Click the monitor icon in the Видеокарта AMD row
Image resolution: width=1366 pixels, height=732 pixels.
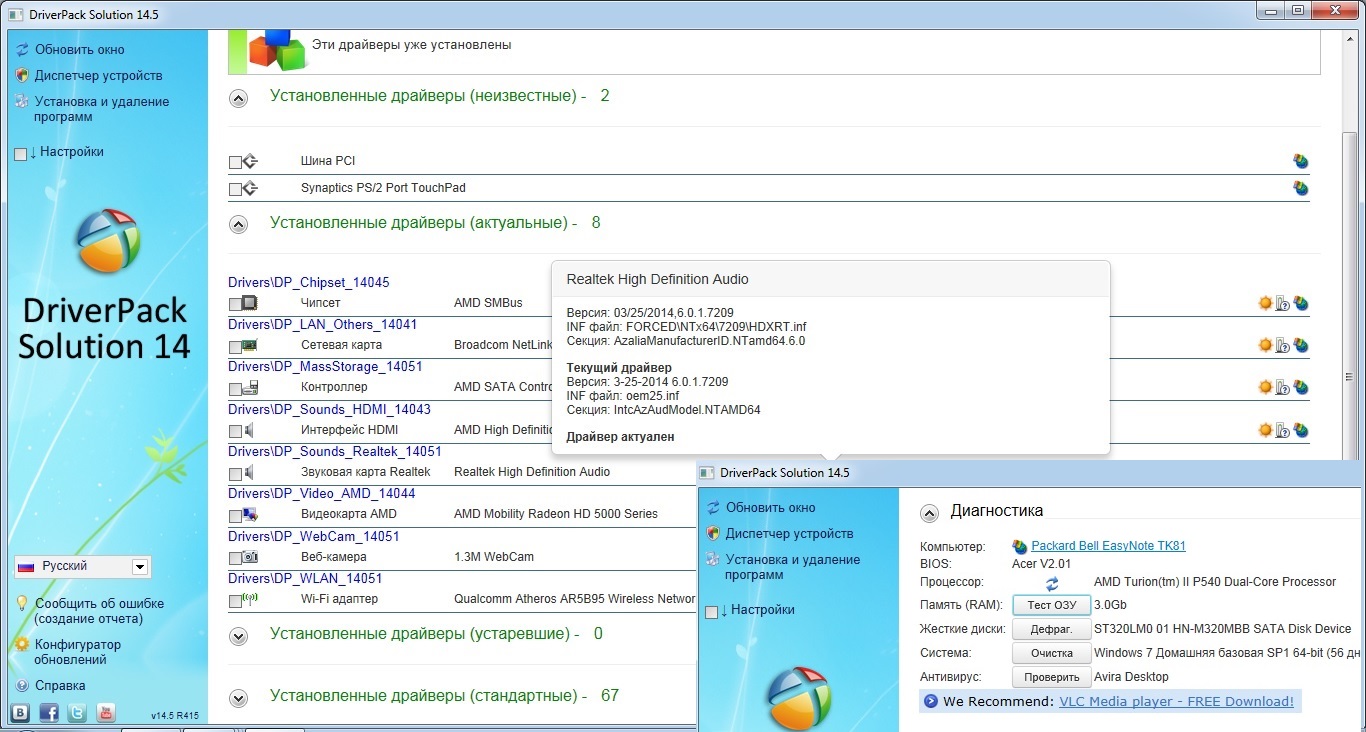click(x=250, y=515)
